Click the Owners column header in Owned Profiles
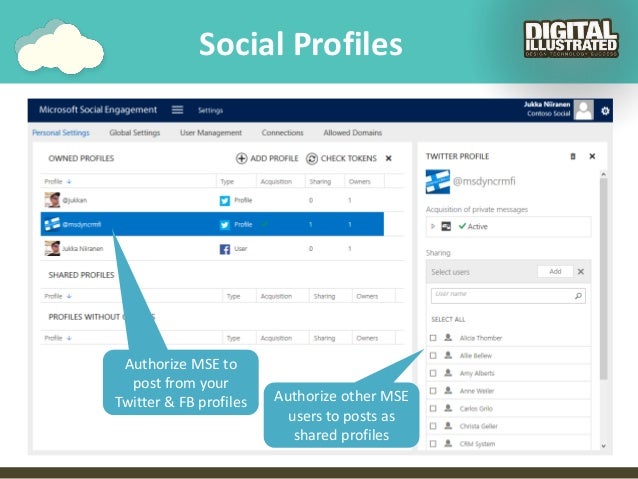The image size is (638, 479). coord(360,182)
